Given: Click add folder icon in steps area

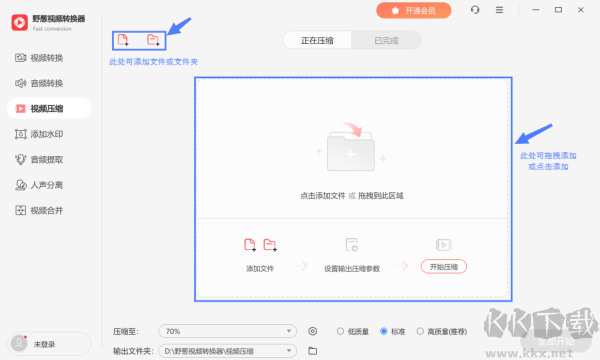Looking at the screenshot, I should pyautogui.click(x=270, y=244).
